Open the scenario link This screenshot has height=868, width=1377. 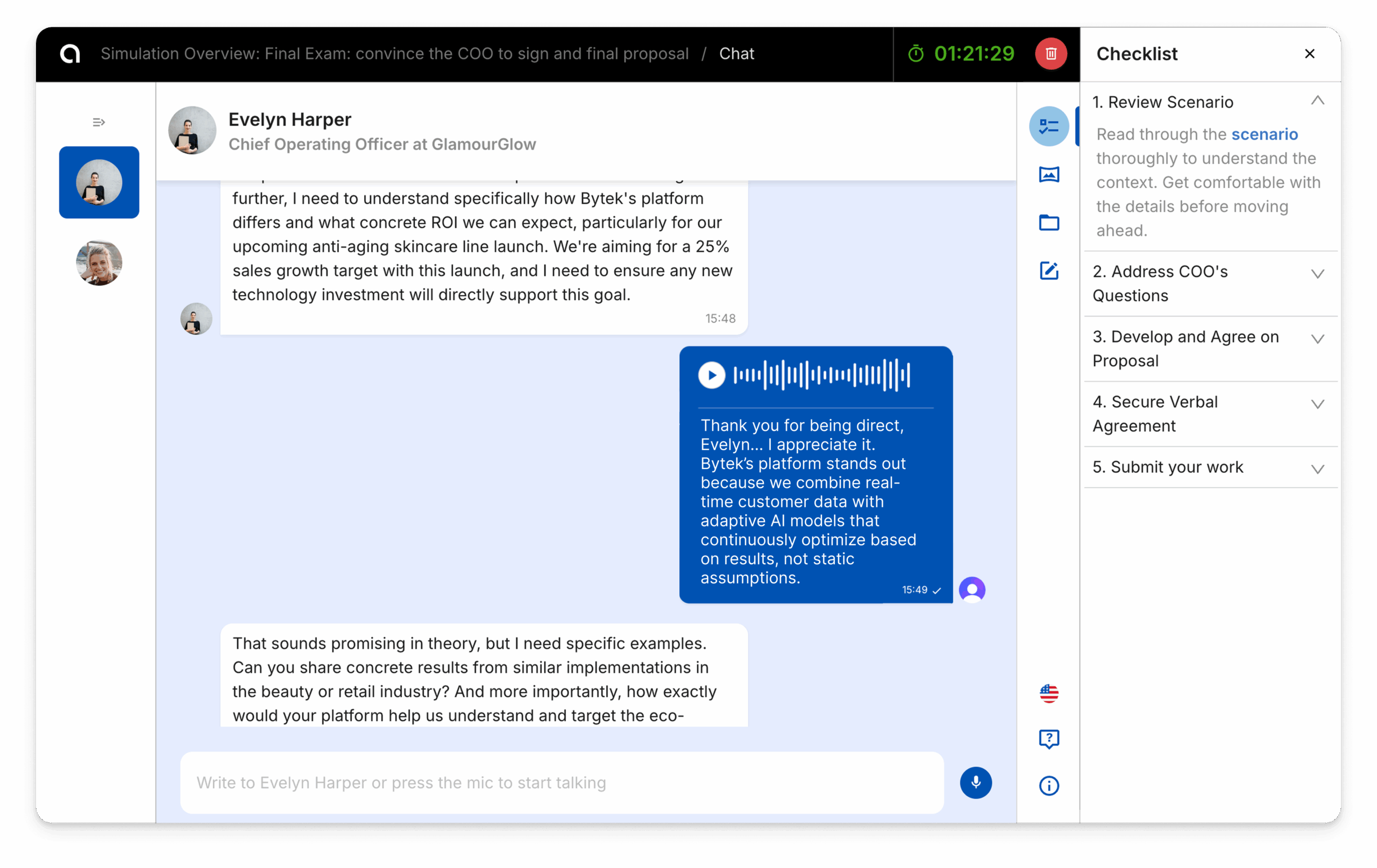(x=1265, y=134)
